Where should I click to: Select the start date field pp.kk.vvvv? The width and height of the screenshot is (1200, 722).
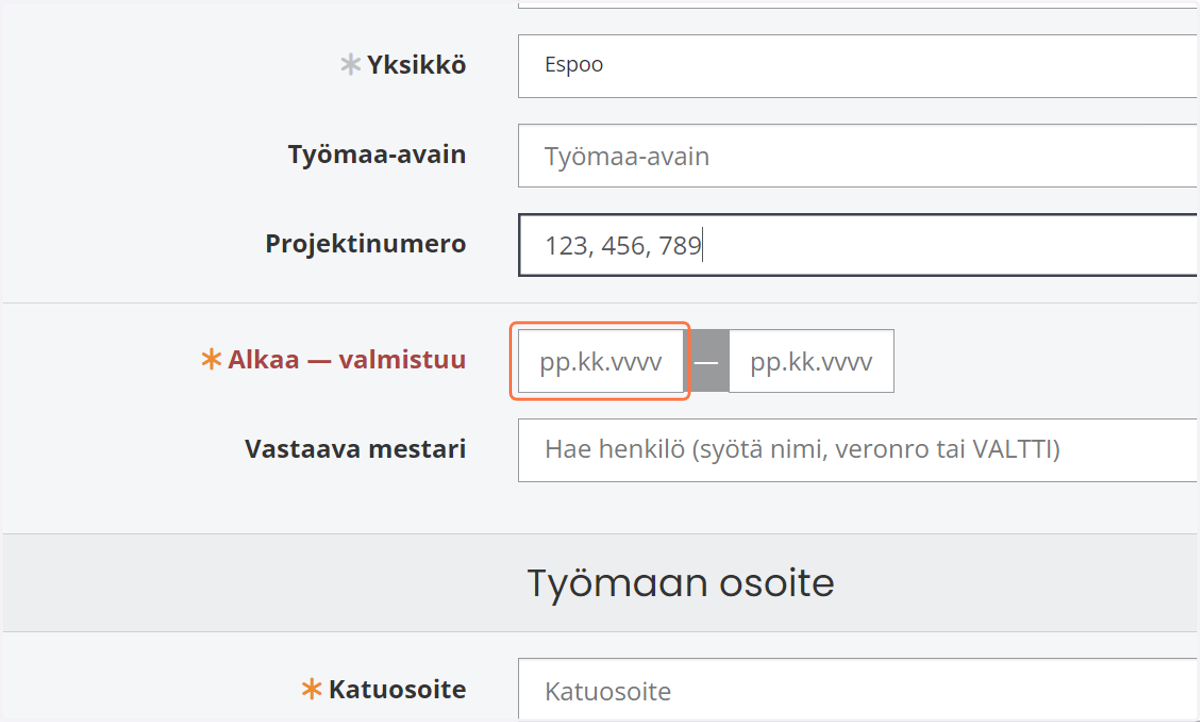tap(600, 361)
